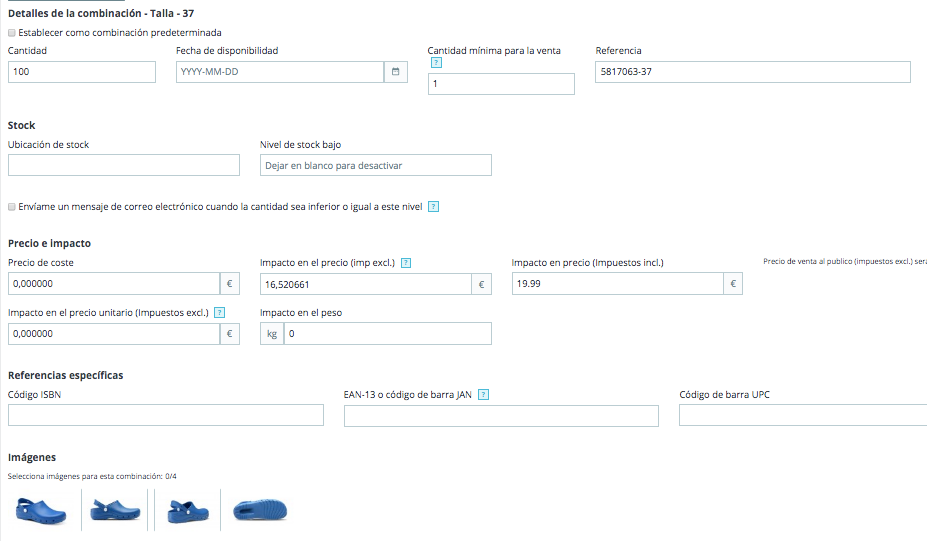Open the availability date calendar picker

click(396, 72)
